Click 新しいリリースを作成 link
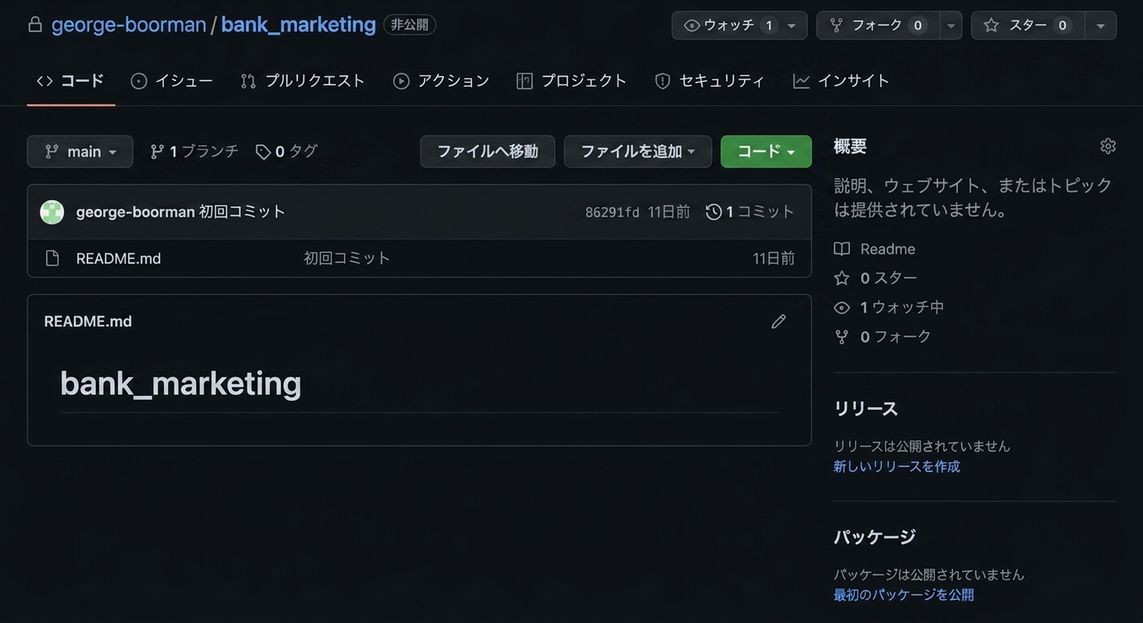 tap(897, 466)
